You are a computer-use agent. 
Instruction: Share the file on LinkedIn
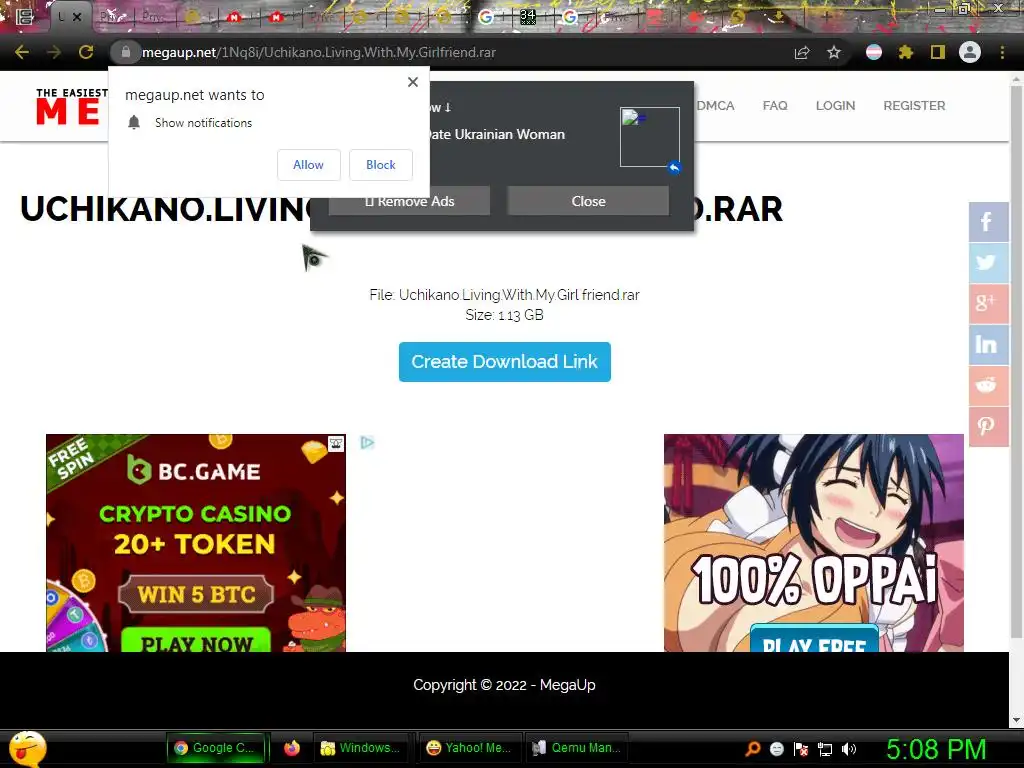(x=989, y=345)
